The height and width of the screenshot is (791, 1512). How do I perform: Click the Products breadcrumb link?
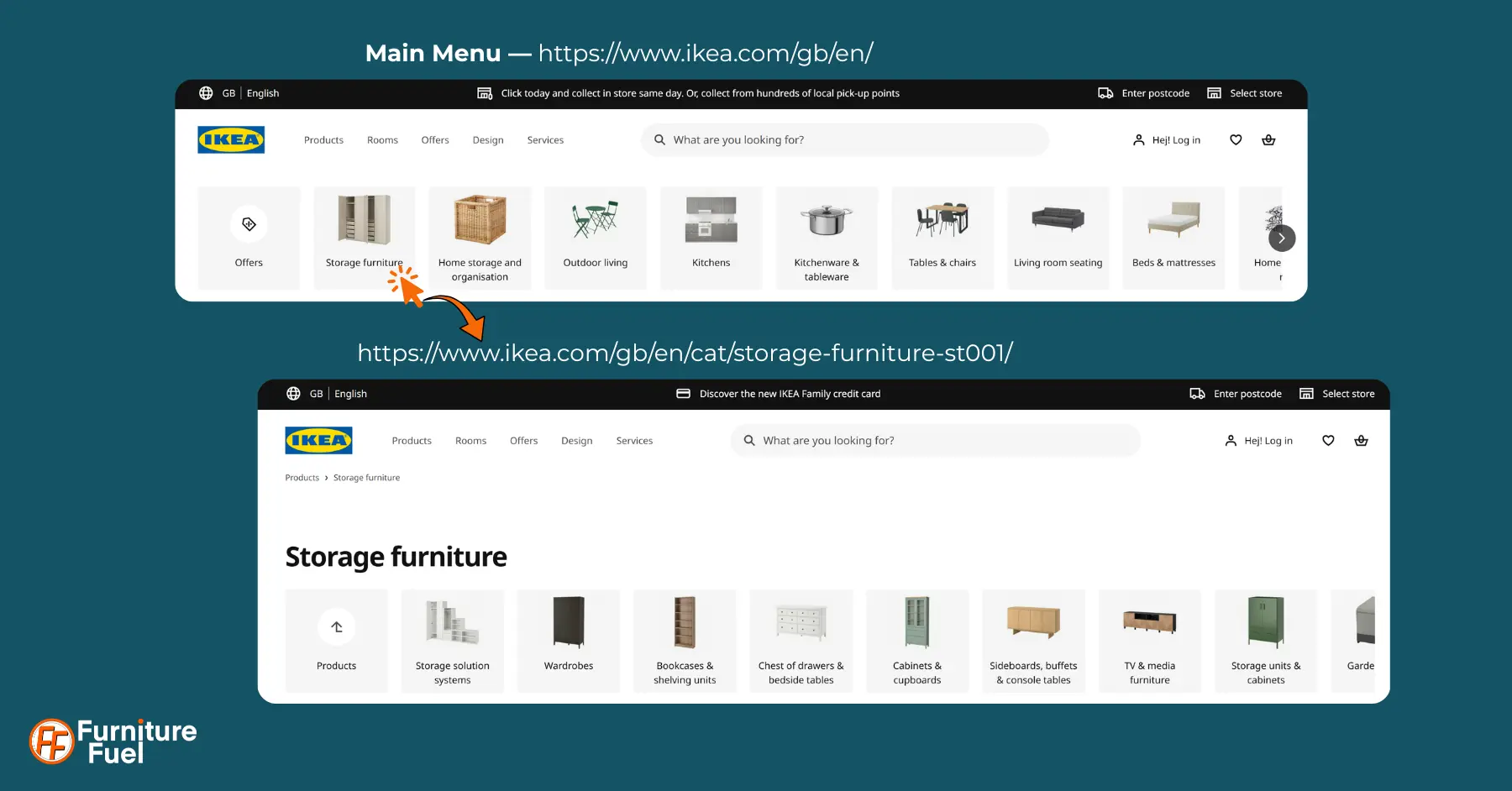[302, 478]
